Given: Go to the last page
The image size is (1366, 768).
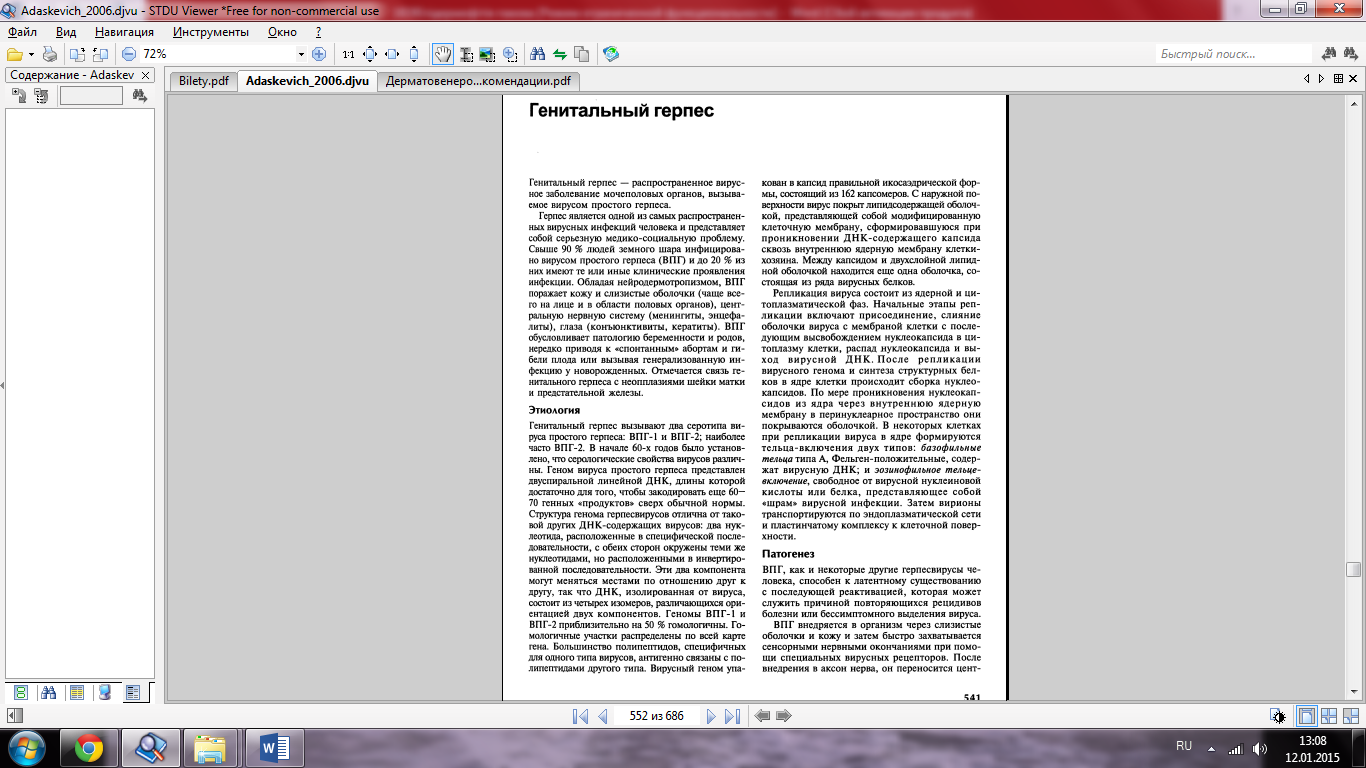Looking at the screenshot, I should 732,716.
